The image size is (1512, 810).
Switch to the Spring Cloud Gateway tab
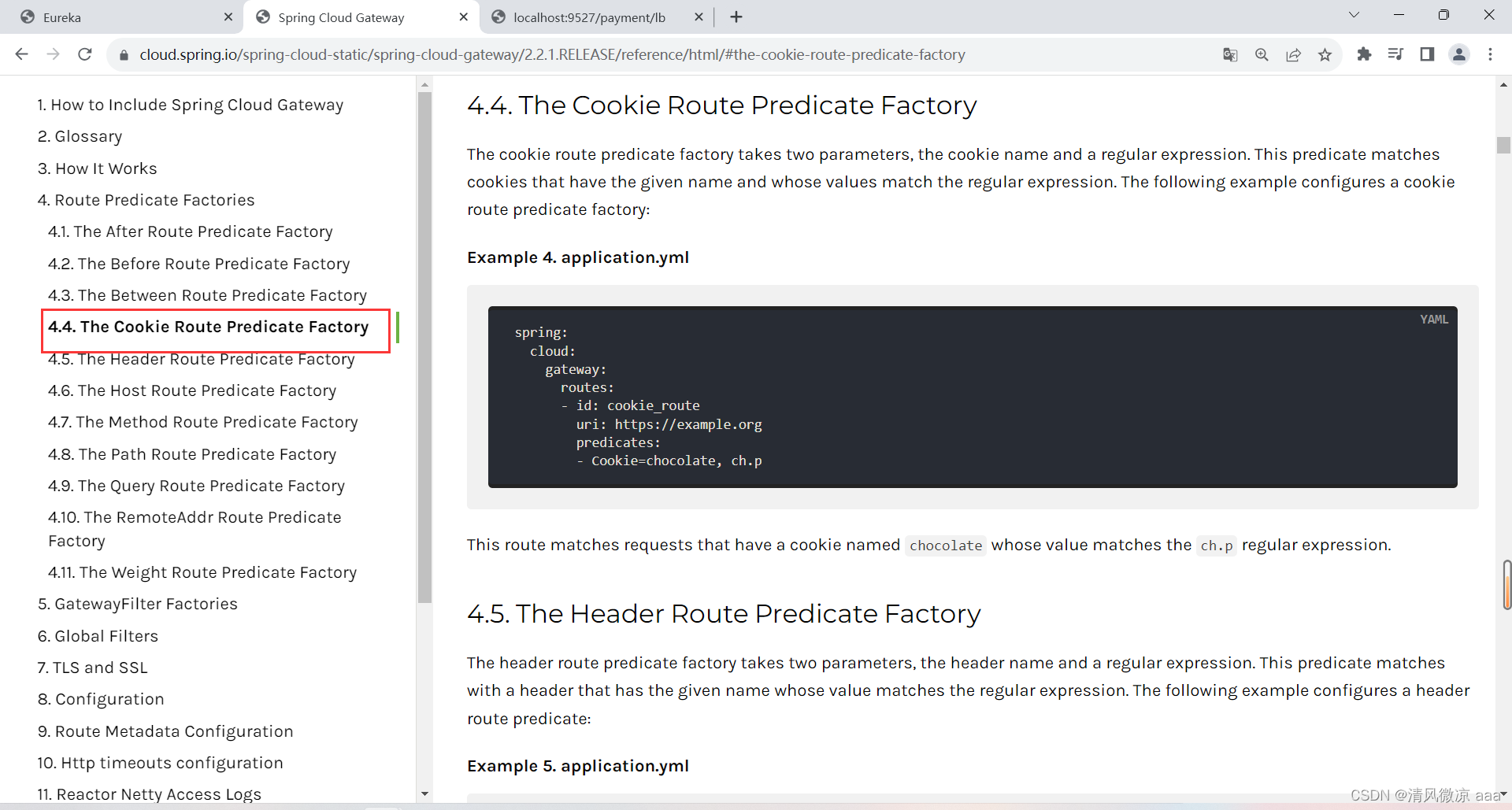pos(361,17)
